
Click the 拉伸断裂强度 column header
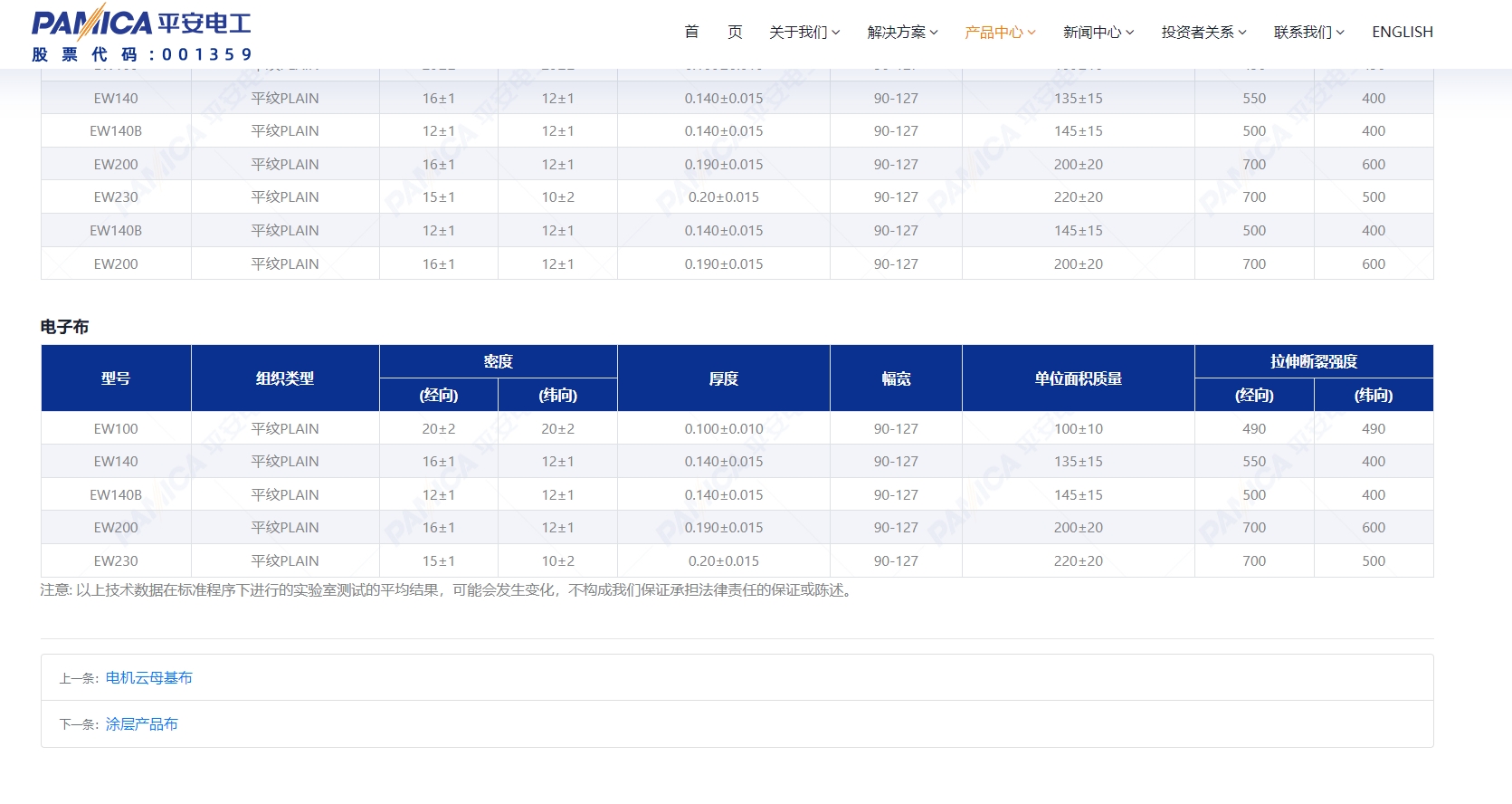[x=1314, y=361]
